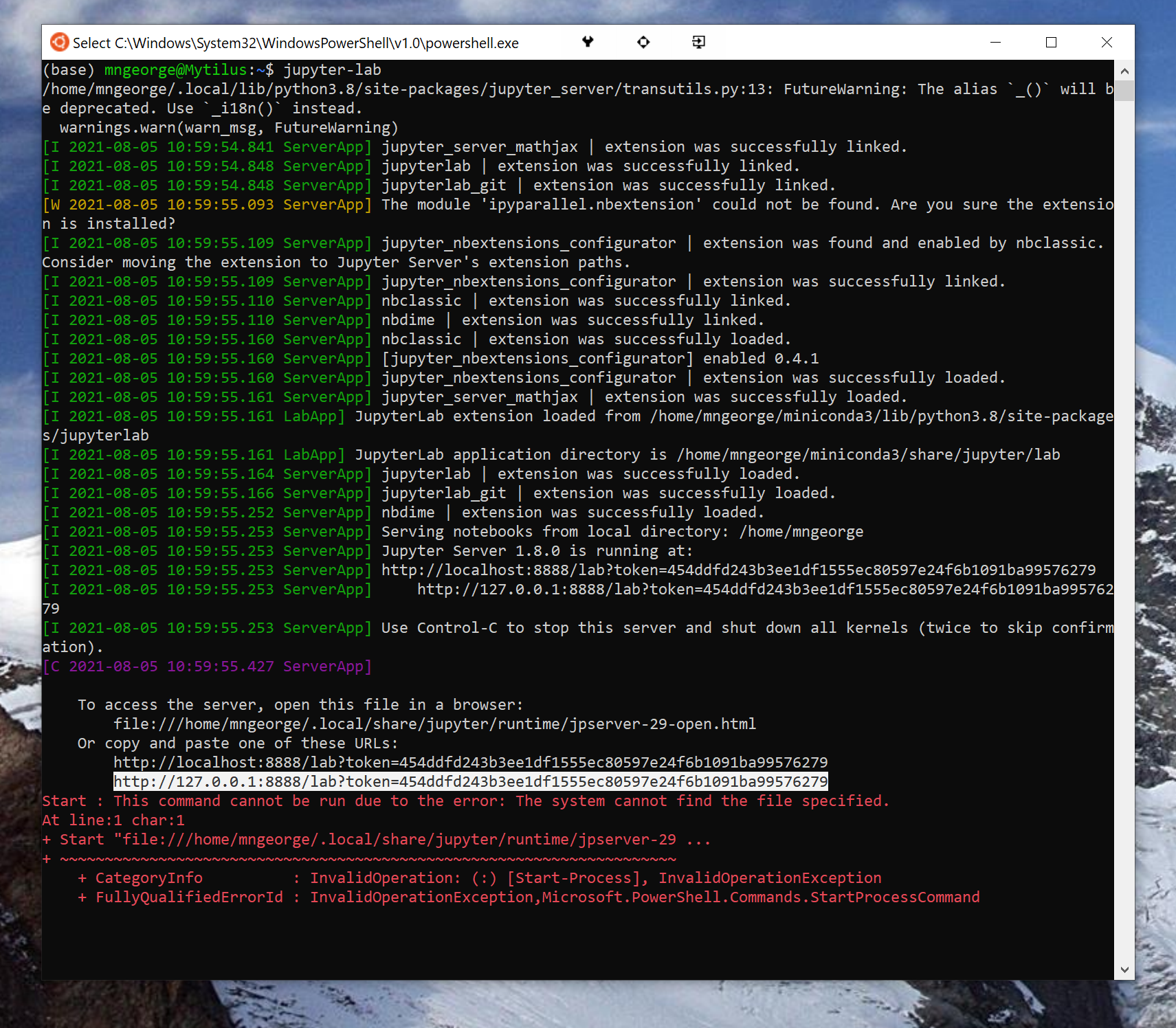Screen dimensions: 1176x1028
Task: Click the fork-shaped title bar icon
Action: tap(588, 42)
